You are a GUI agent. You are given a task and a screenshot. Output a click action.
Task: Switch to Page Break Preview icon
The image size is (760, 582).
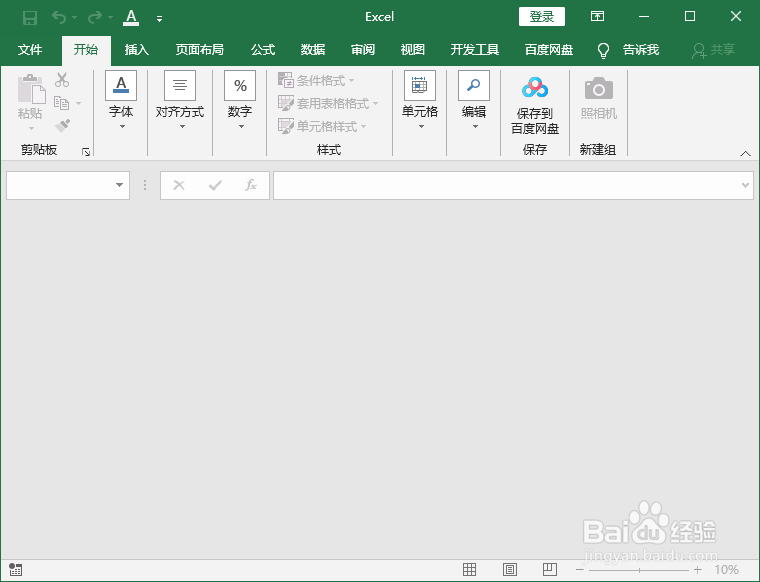(x=550, y=570)
